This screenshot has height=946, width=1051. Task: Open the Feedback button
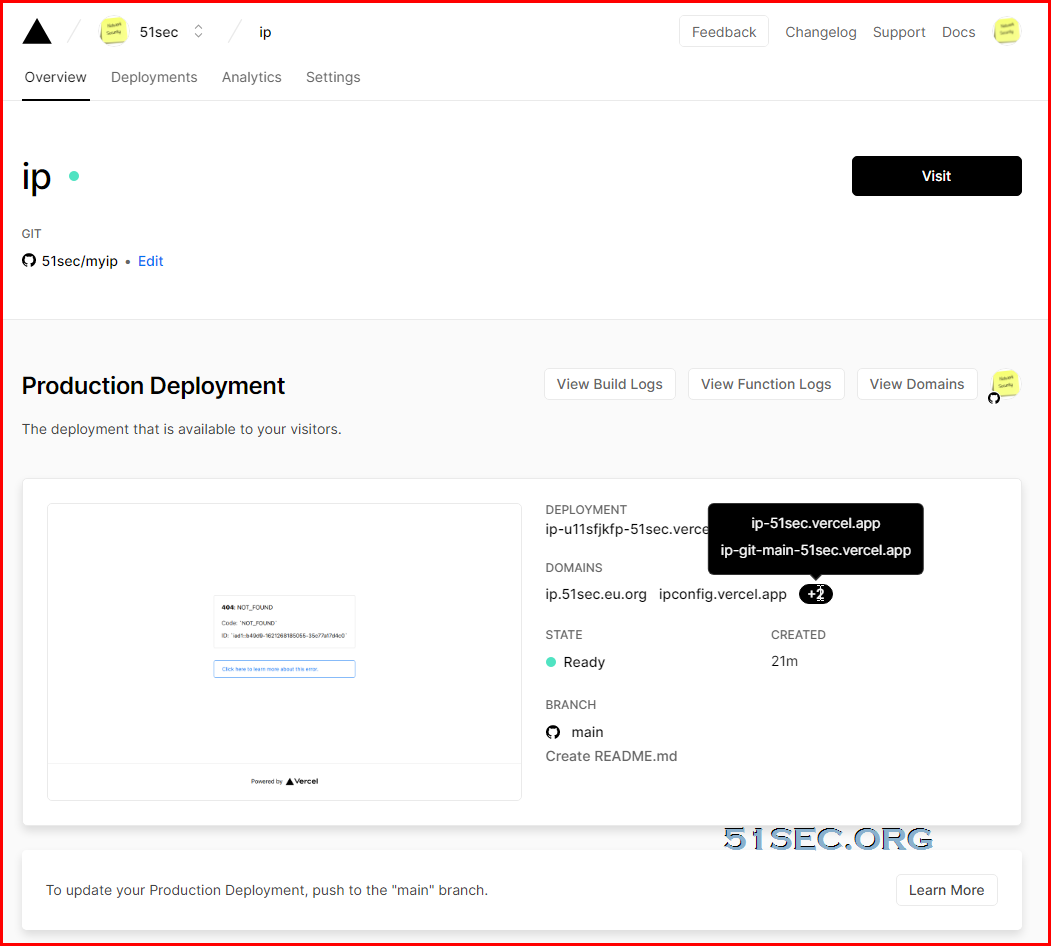(724, 32)
